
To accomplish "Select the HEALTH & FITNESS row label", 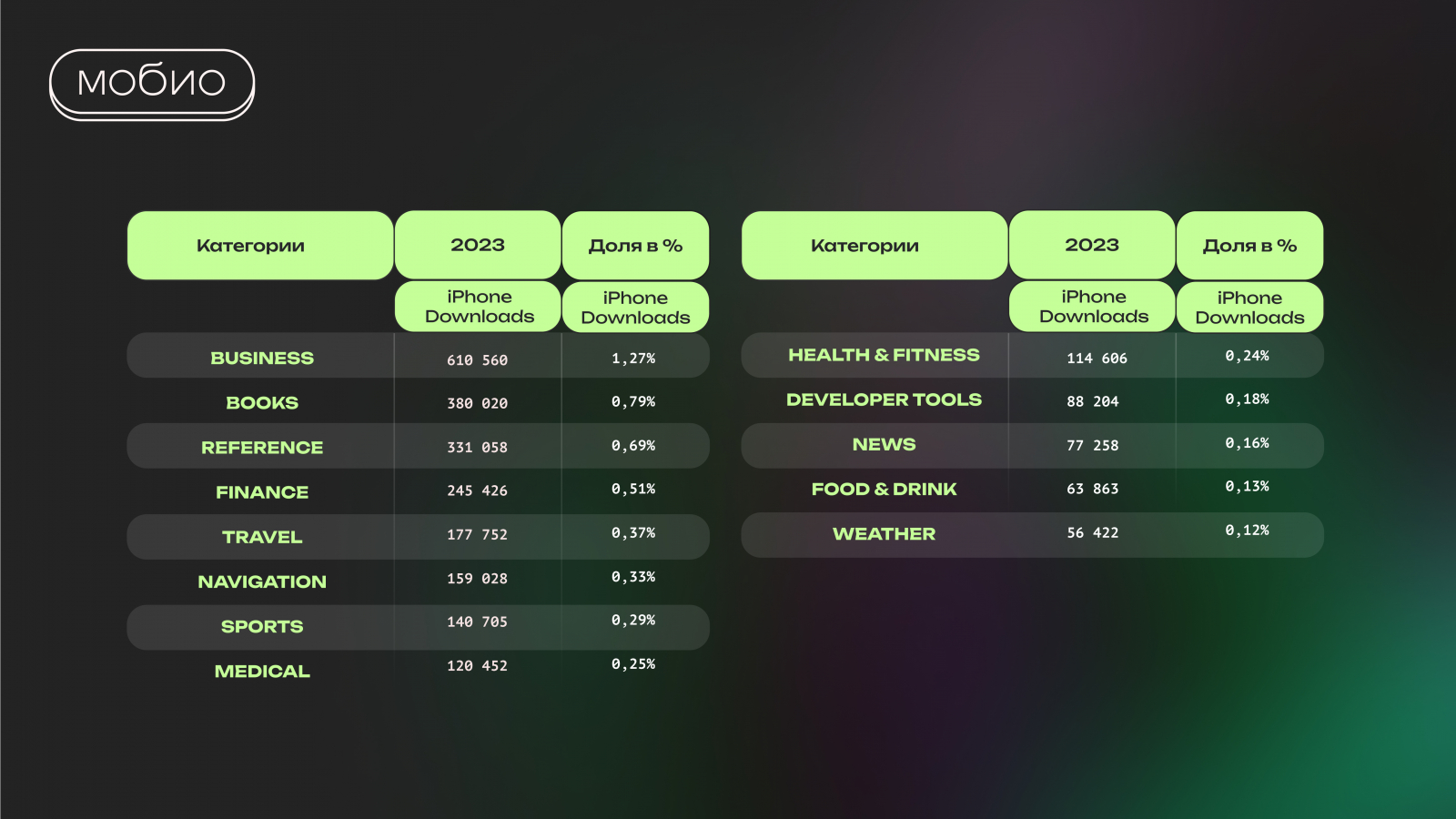I will tap(884, 355).
